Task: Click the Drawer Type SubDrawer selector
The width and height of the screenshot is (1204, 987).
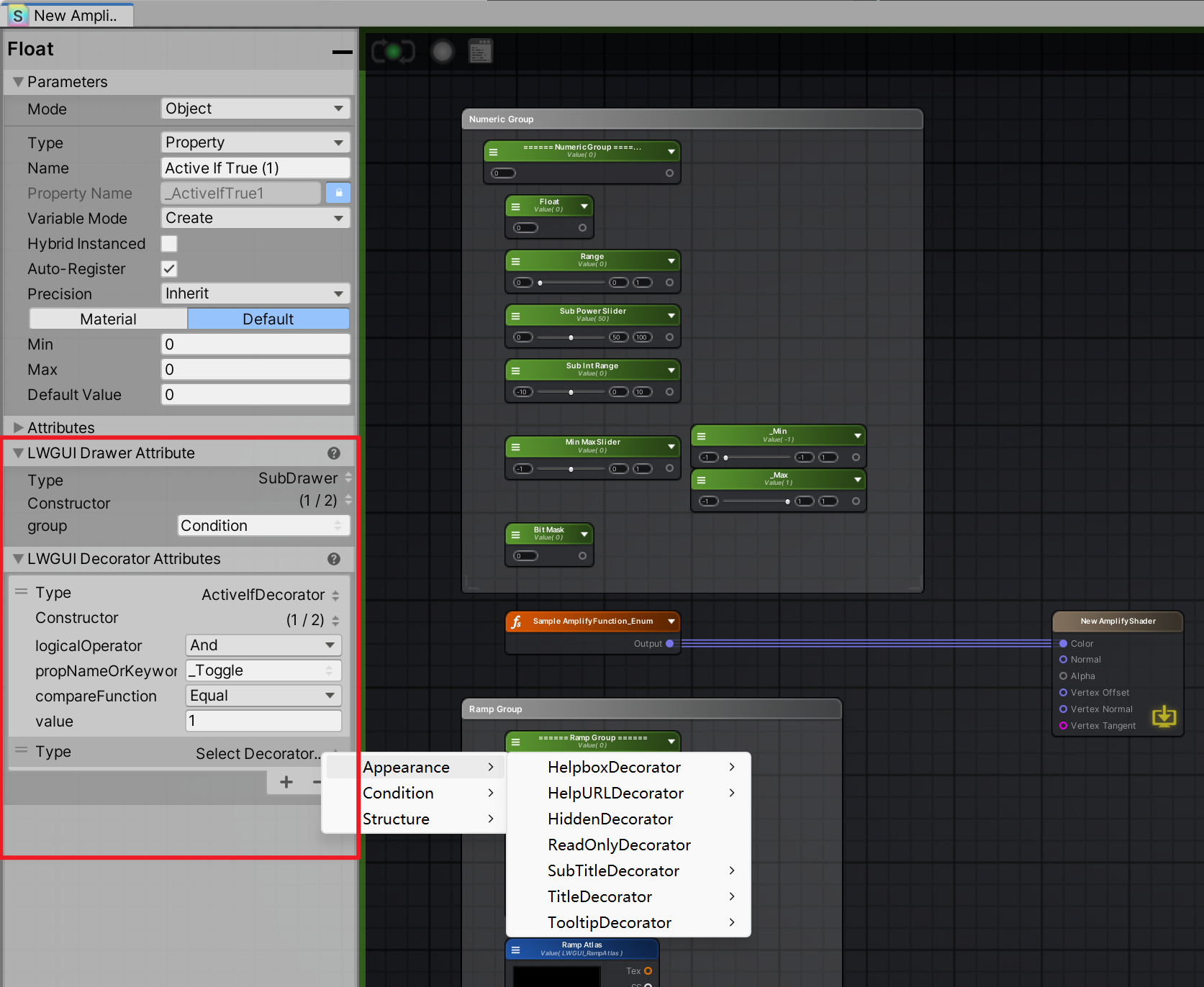Action: coord(305,478)
